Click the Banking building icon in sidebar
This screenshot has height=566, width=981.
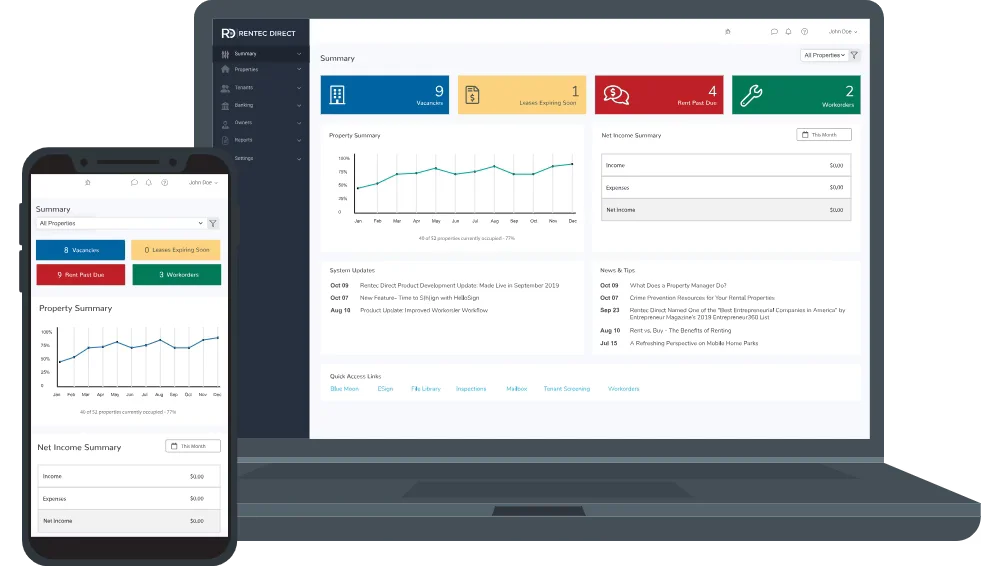(x=225, y=106)
